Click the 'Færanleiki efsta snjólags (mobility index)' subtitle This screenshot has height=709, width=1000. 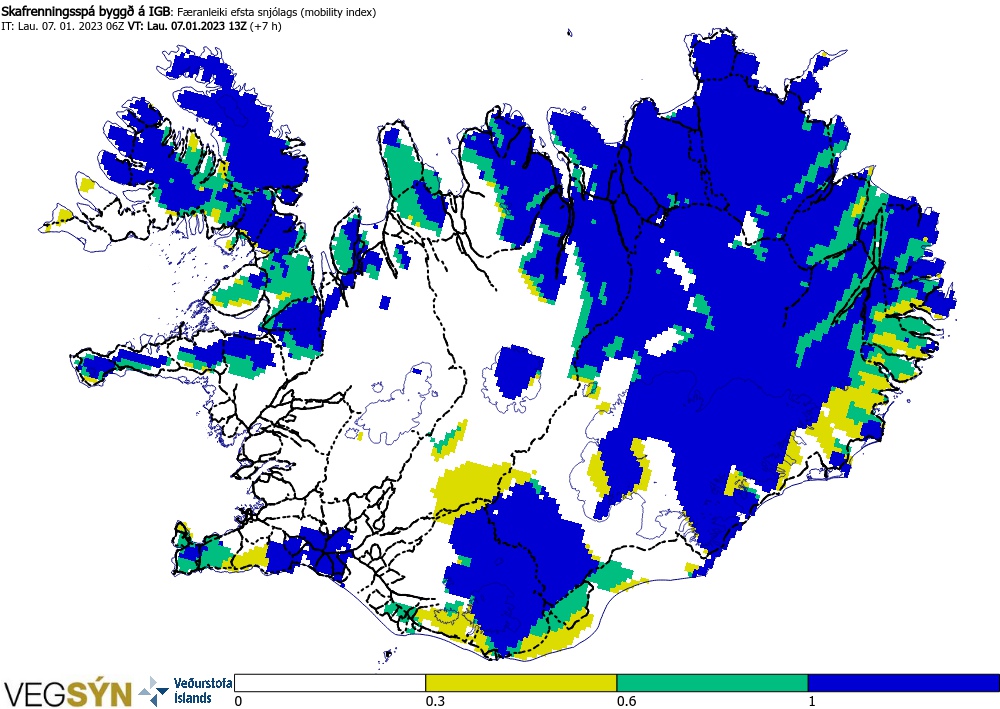(276, 12)
